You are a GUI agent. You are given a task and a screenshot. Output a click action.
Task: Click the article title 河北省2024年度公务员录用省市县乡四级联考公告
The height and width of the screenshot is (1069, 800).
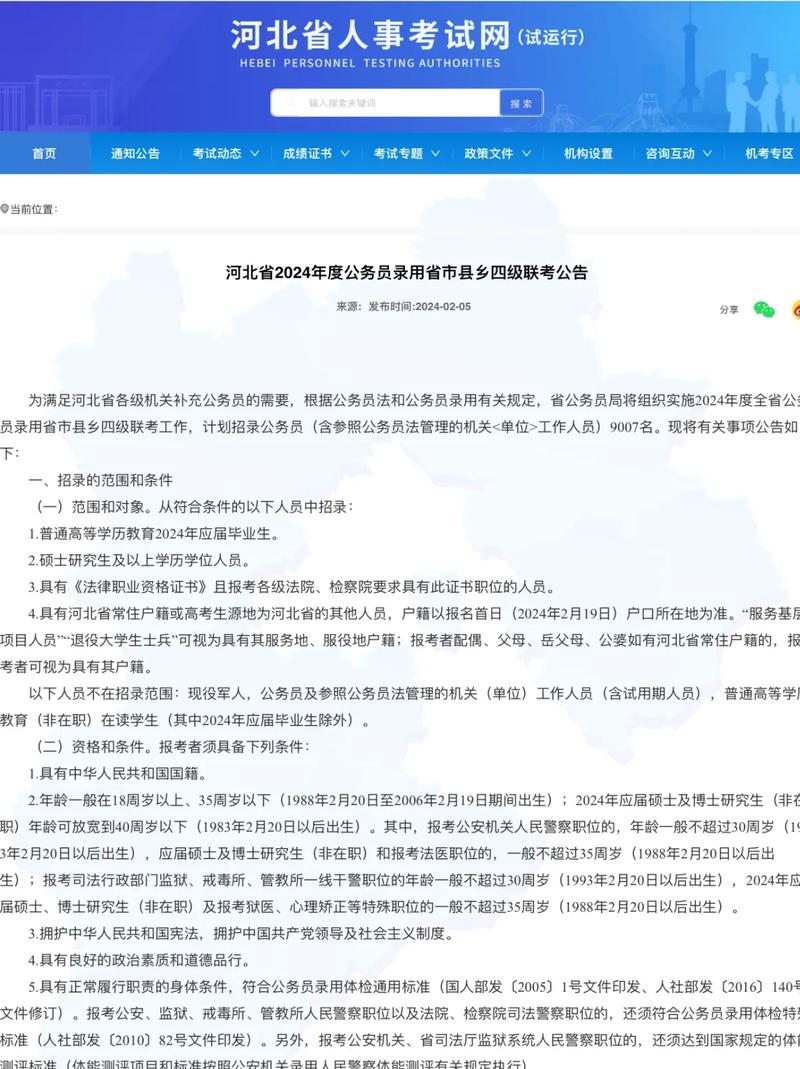(406, 272)
